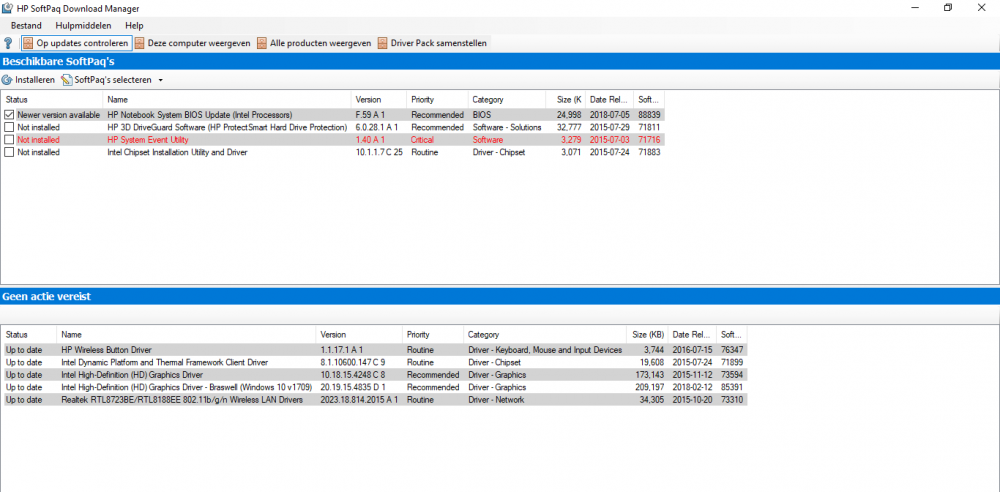Sort the upper list by Category column

coord(506,100)
